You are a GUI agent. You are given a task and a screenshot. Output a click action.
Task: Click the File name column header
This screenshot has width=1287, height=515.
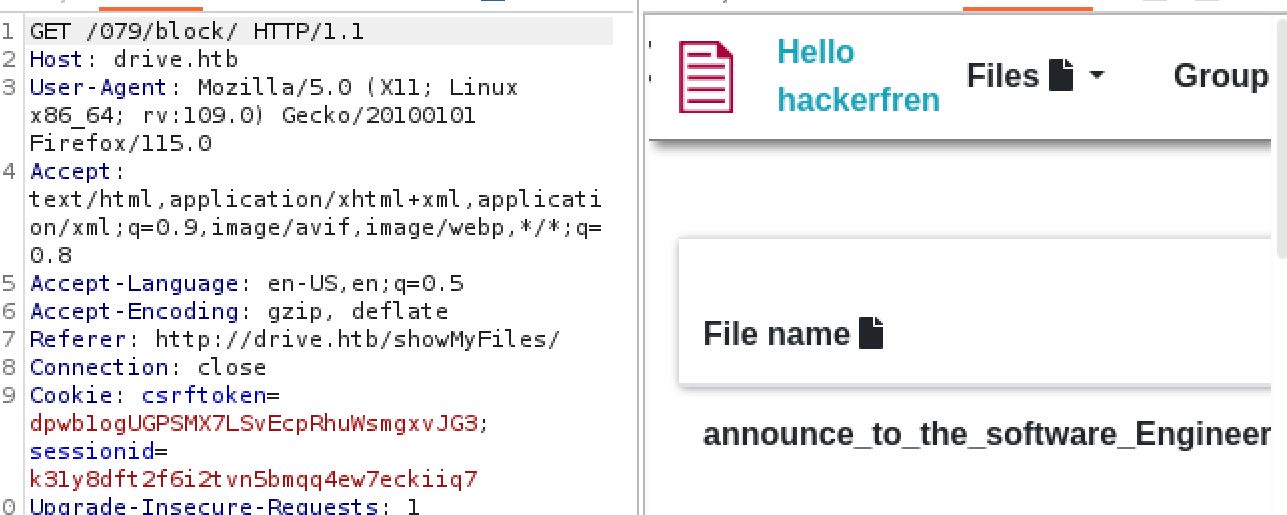point(776,334)
